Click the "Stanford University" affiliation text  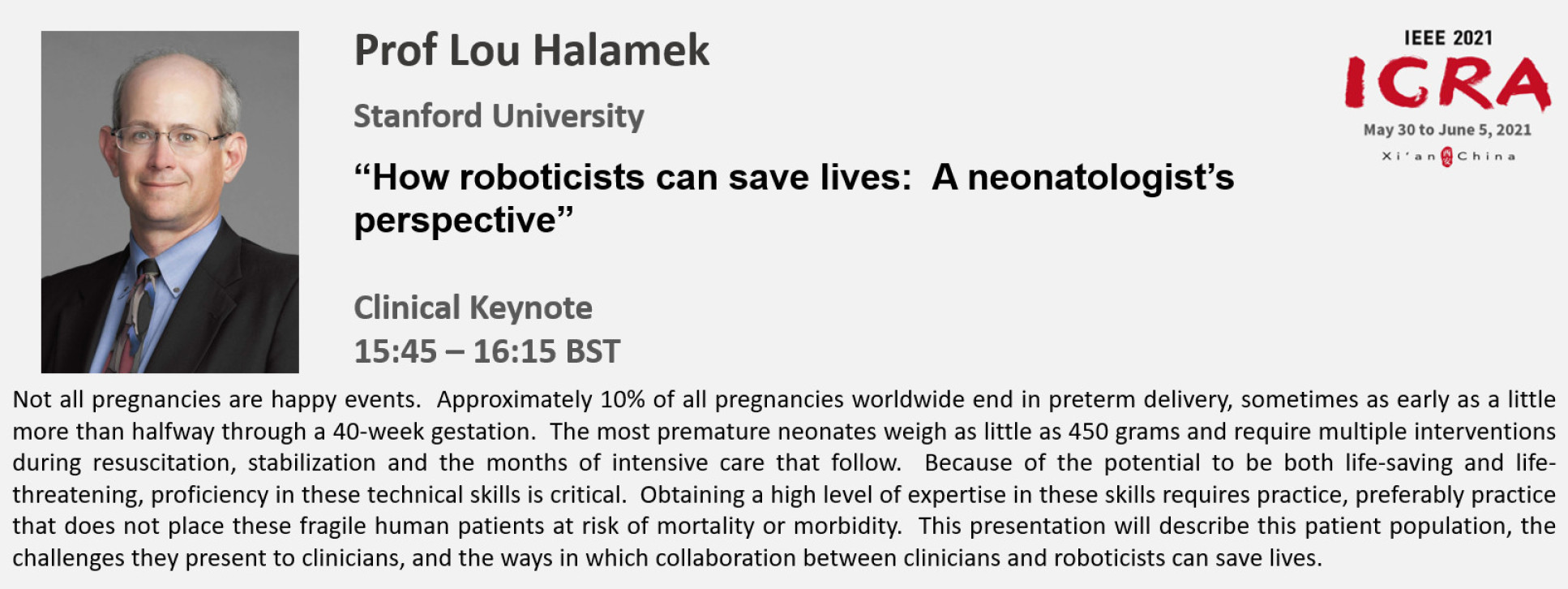499,116
